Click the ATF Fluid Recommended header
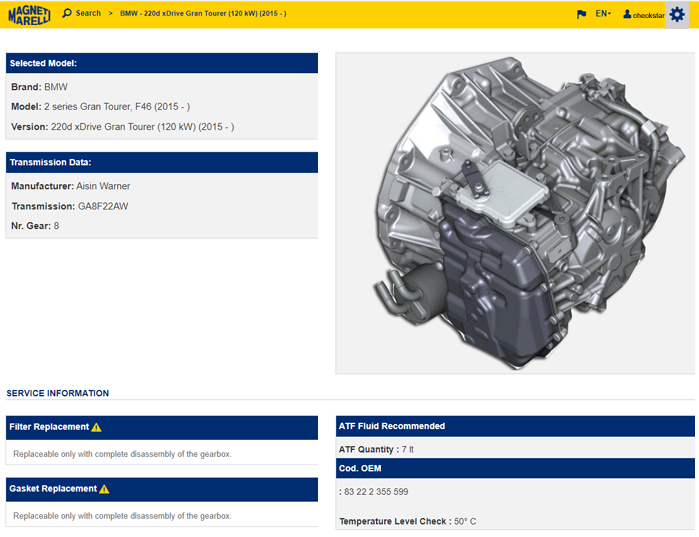The width and height of the screenshot is (699, 537). tap(515, 426)
